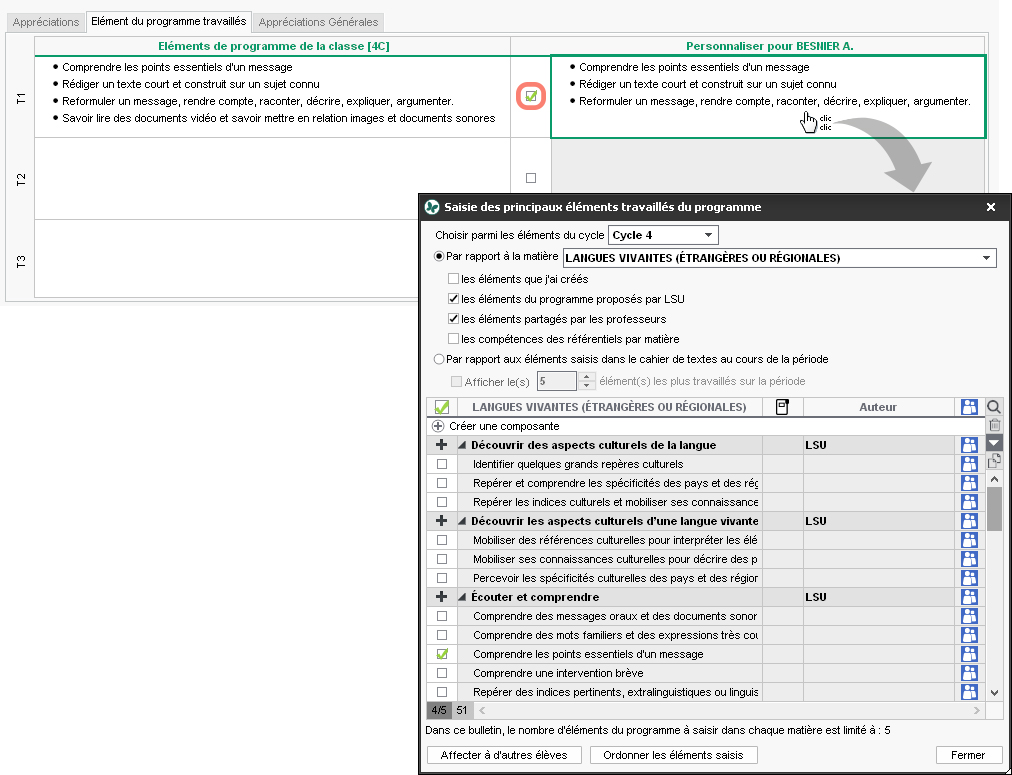Uncheck the T1 personalization checkbox
Image resolution: width=1012 pixels, height=775 pixels.
(531, 96)
